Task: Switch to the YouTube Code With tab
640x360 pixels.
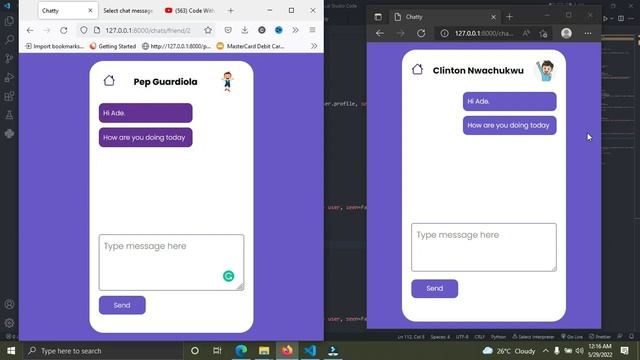Action: pyautogui.click(x=190, y=11)
